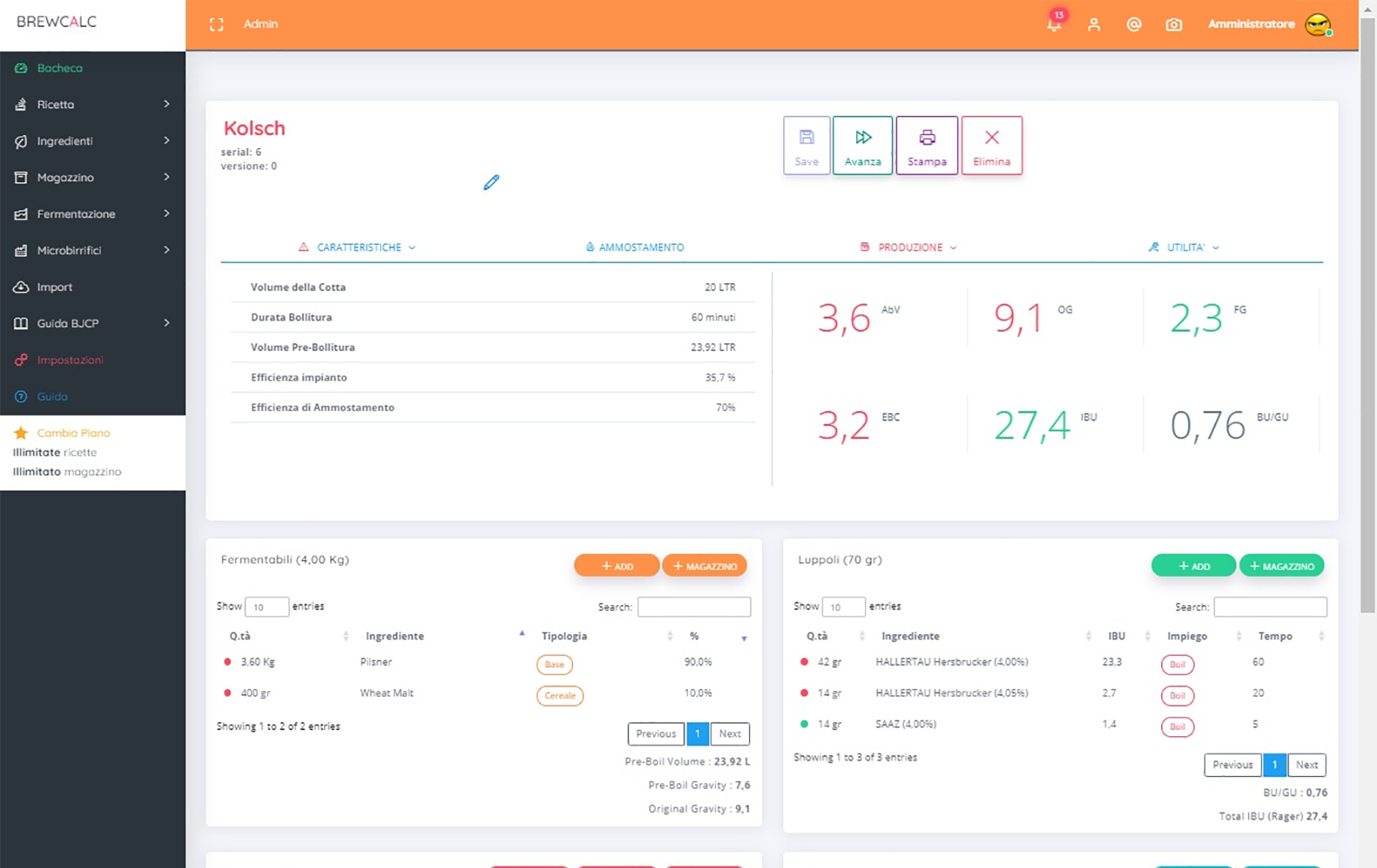This screenshot has width=1377, height=868.
Task: Click the pencil edit icon near Kolsch
Action: tap(491, 182)
